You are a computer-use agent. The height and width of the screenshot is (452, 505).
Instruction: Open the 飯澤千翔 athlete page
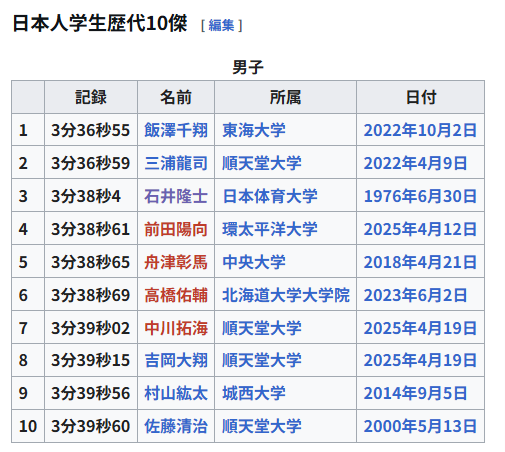click(176, 130)
